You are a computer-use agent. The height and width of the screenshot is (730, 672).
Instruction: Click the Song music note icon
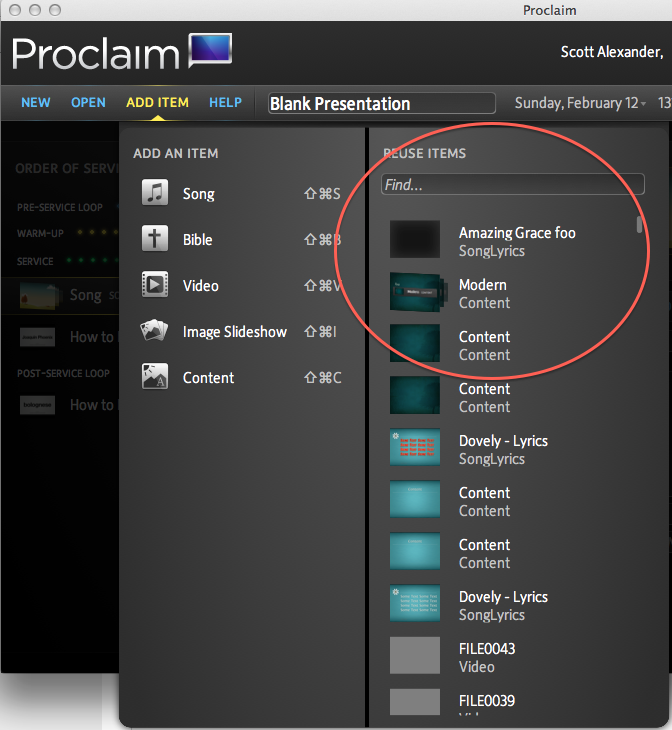click(x=155, y=192)
